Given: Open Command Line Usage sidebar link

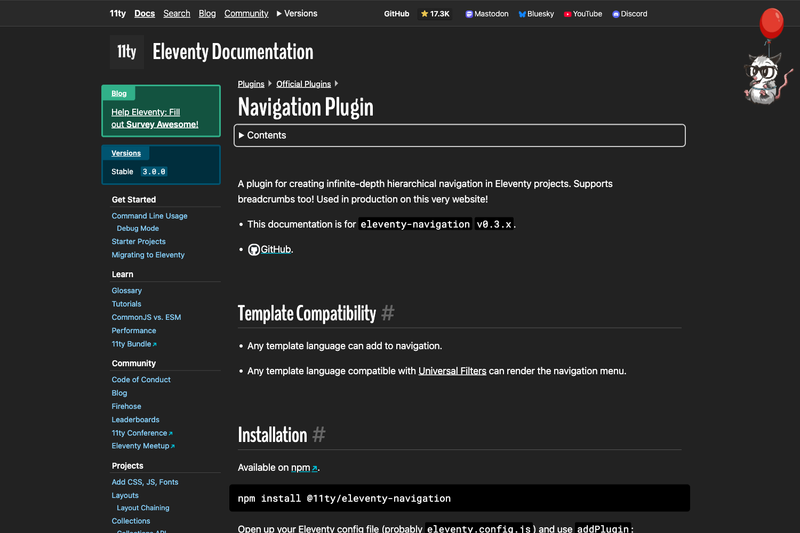Looking at the screenshot, I should pyautogui.click(x=149, y=216).
